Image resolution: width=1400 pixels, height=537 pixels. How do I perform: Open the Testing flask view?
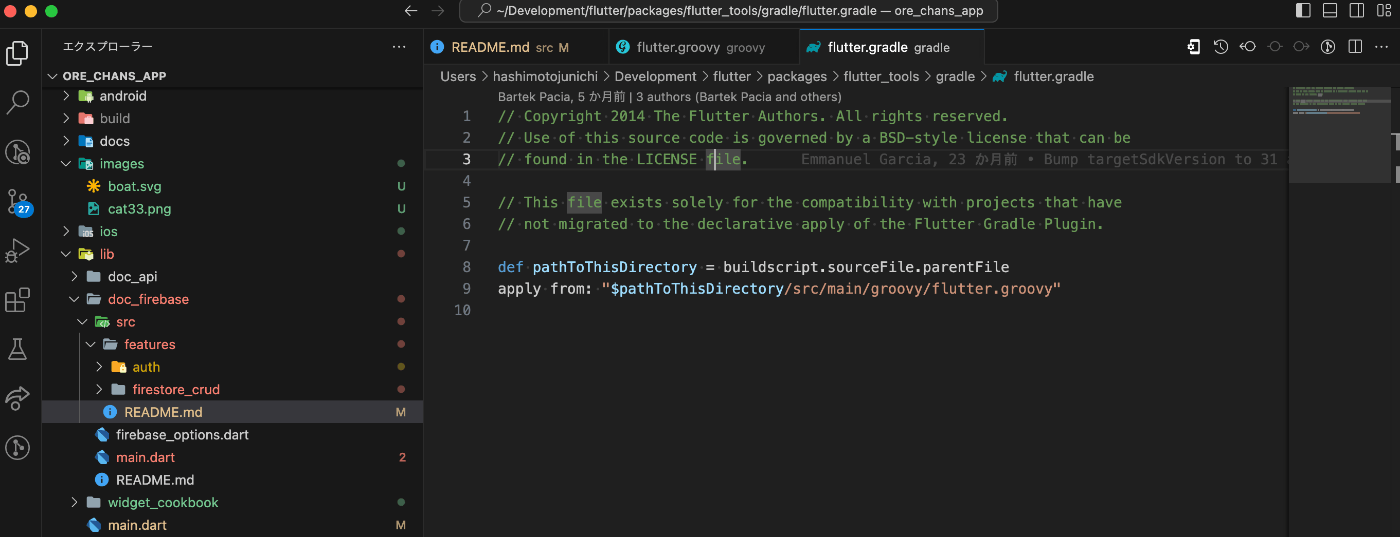click(18, 349)
